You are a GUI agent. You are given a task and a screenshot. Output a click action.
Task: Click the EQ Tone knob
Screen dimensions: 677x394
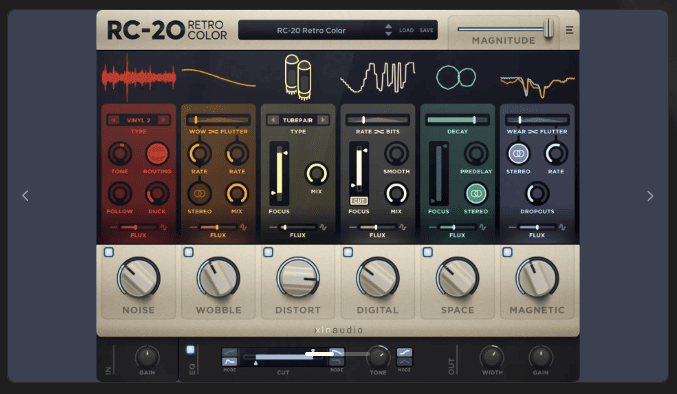point(378,357)
